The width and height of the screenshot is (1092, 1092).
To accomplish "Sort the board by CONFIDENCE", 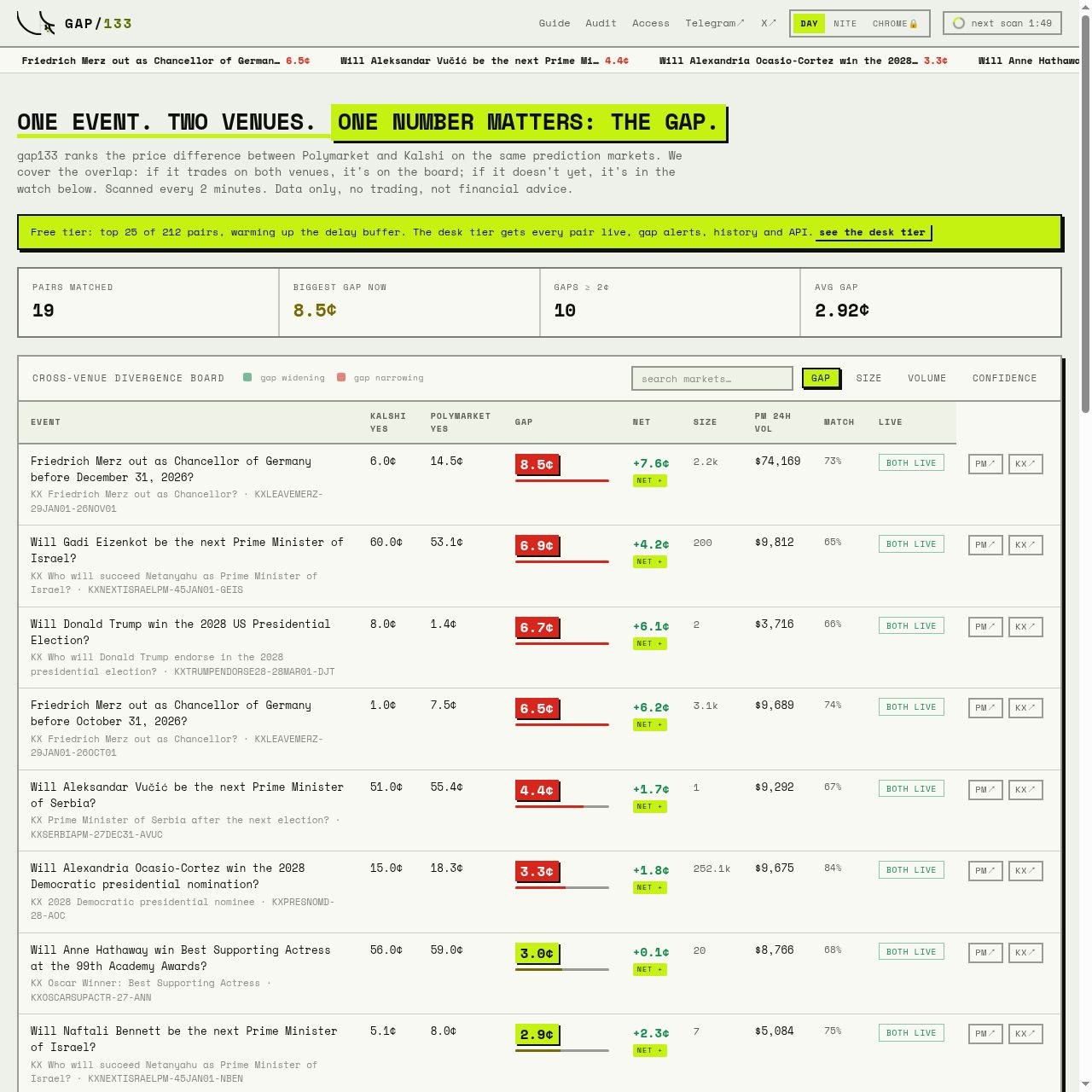I will click(1004, 378).
